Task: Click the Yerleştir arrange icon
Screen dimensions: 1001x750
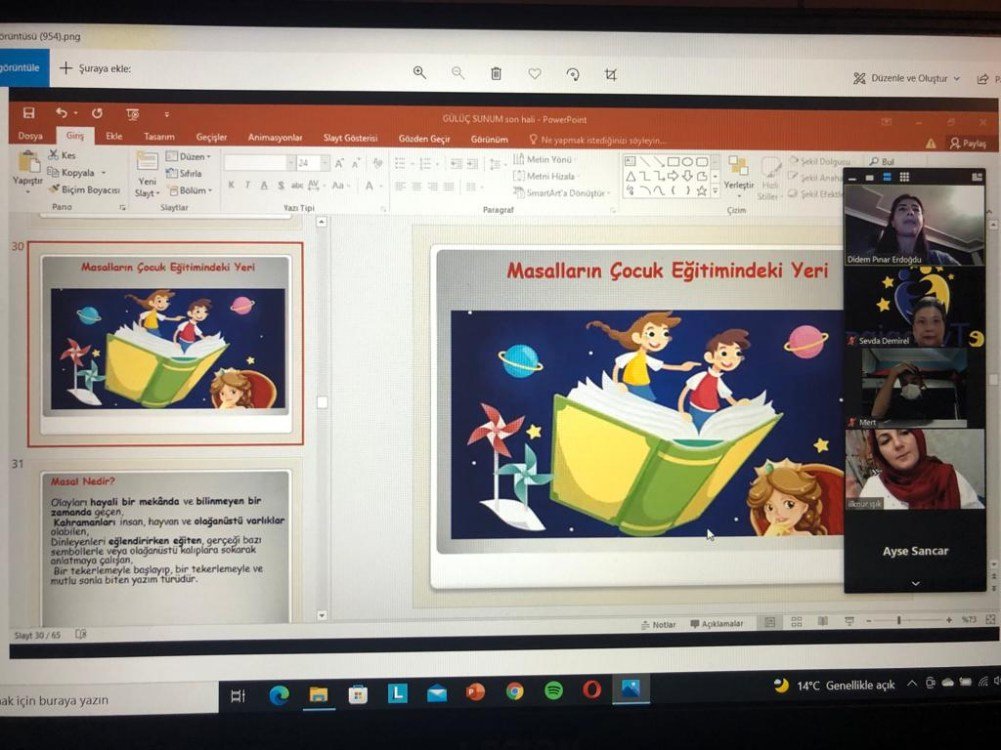Action: click(738, 170)
